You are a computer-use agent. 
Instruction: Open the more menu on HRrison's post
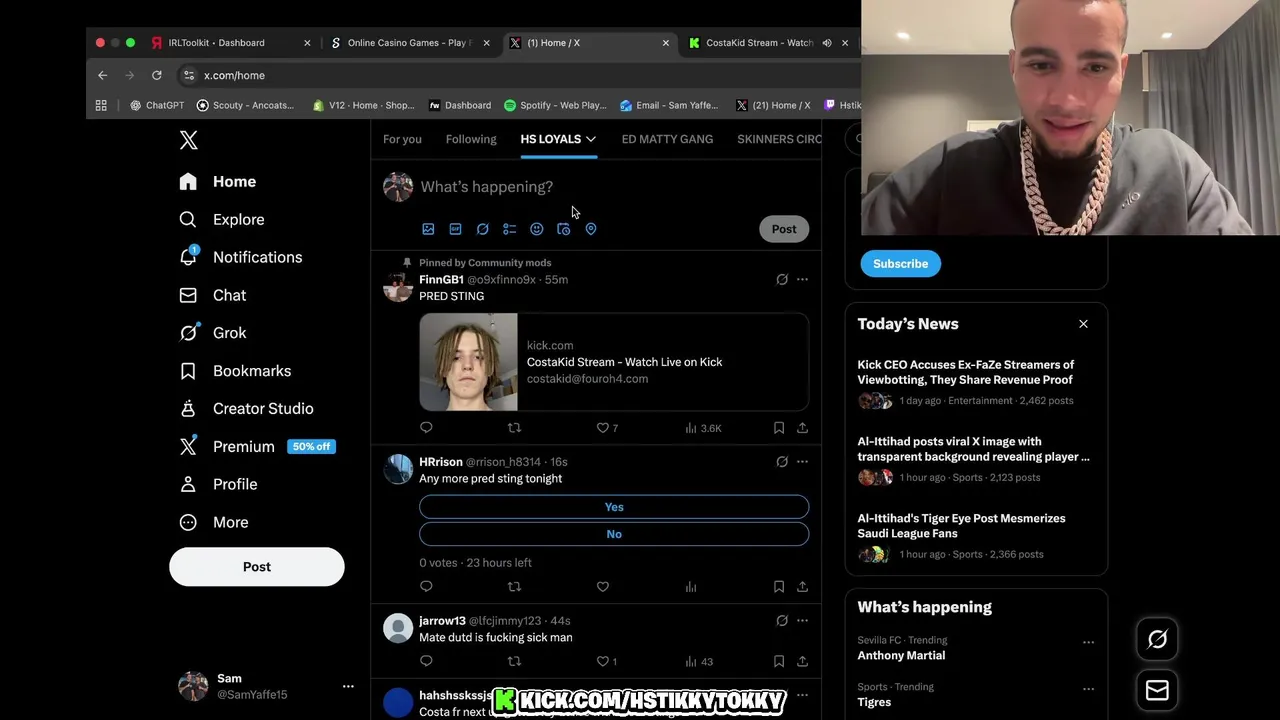(802, 462)
